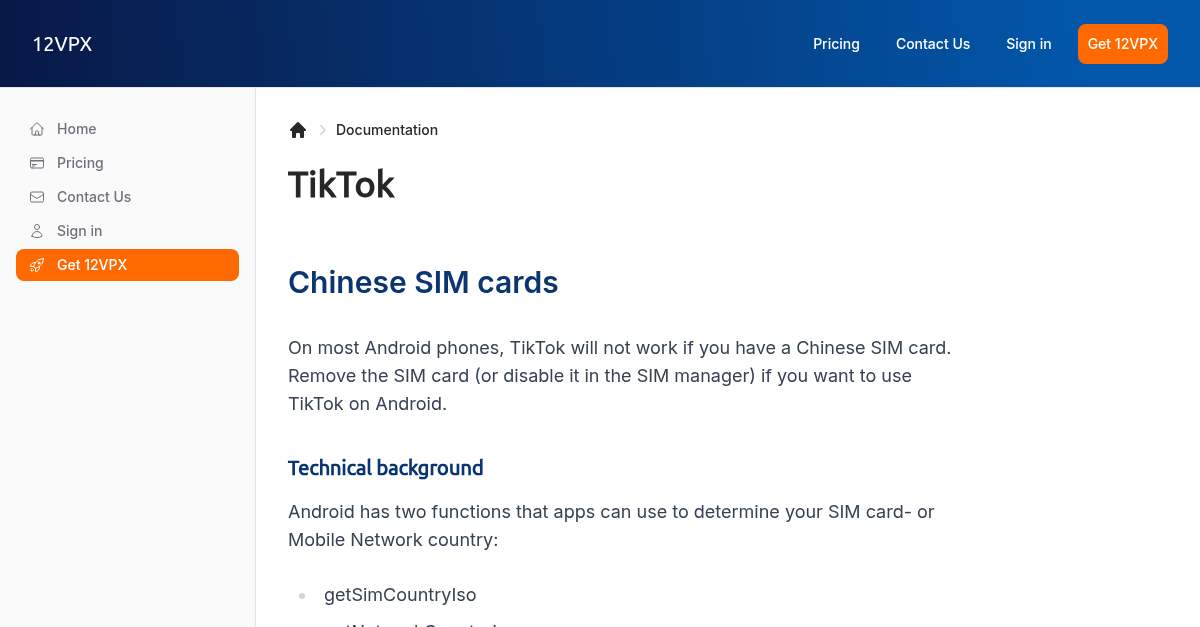Click the Chinese SIM cards section heading
This screenshot has height=627, width=1200.
tap(423, 282)
